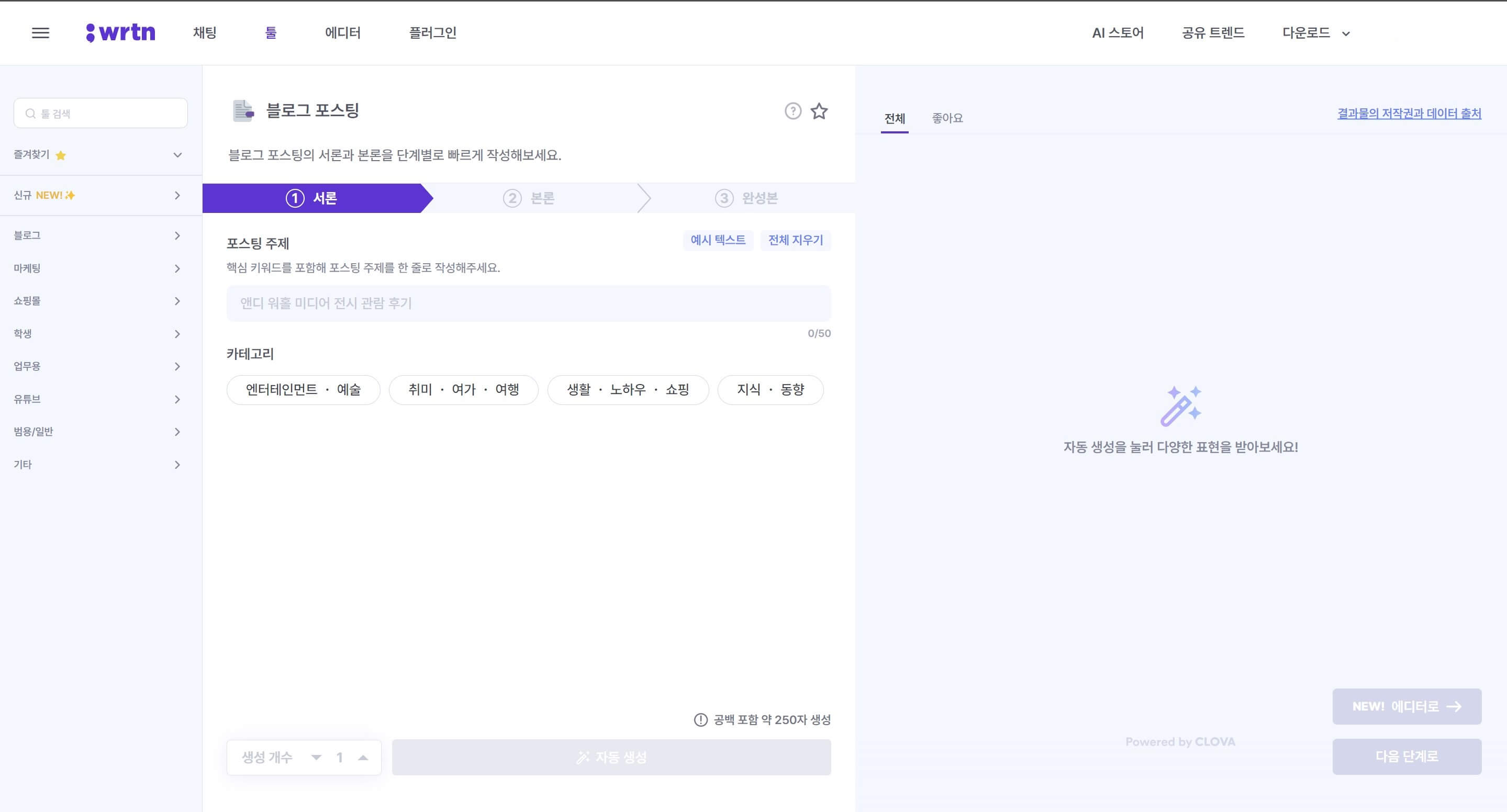Open the 다운로드 dropdown in the top bar
Viewport: 1507px width, 812px height.
click(x=1314, y=33)
